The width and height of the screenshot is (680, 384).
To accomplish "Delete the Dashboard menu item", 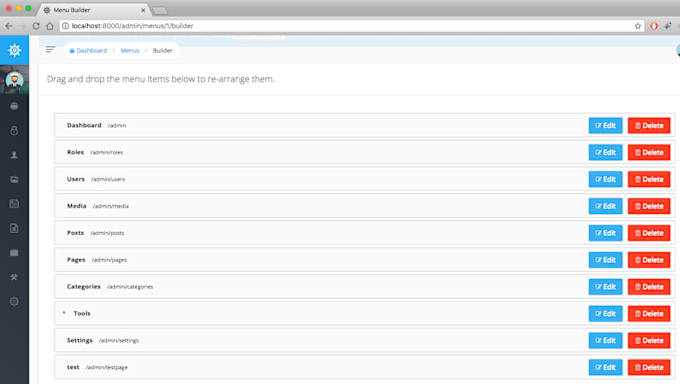I will (649, 125).
